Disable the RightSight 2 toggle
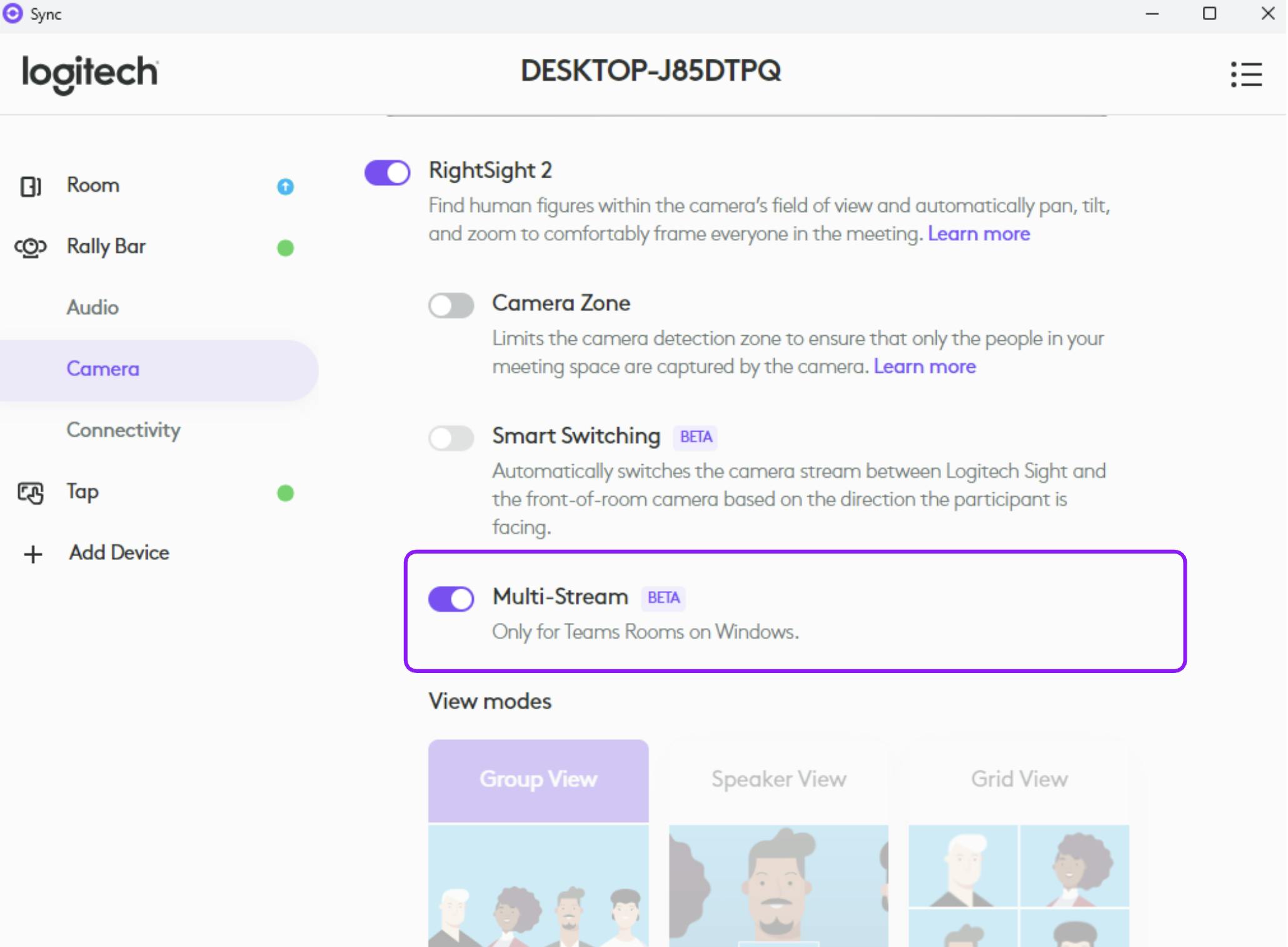1288x947 pixels. coord(387,173)
